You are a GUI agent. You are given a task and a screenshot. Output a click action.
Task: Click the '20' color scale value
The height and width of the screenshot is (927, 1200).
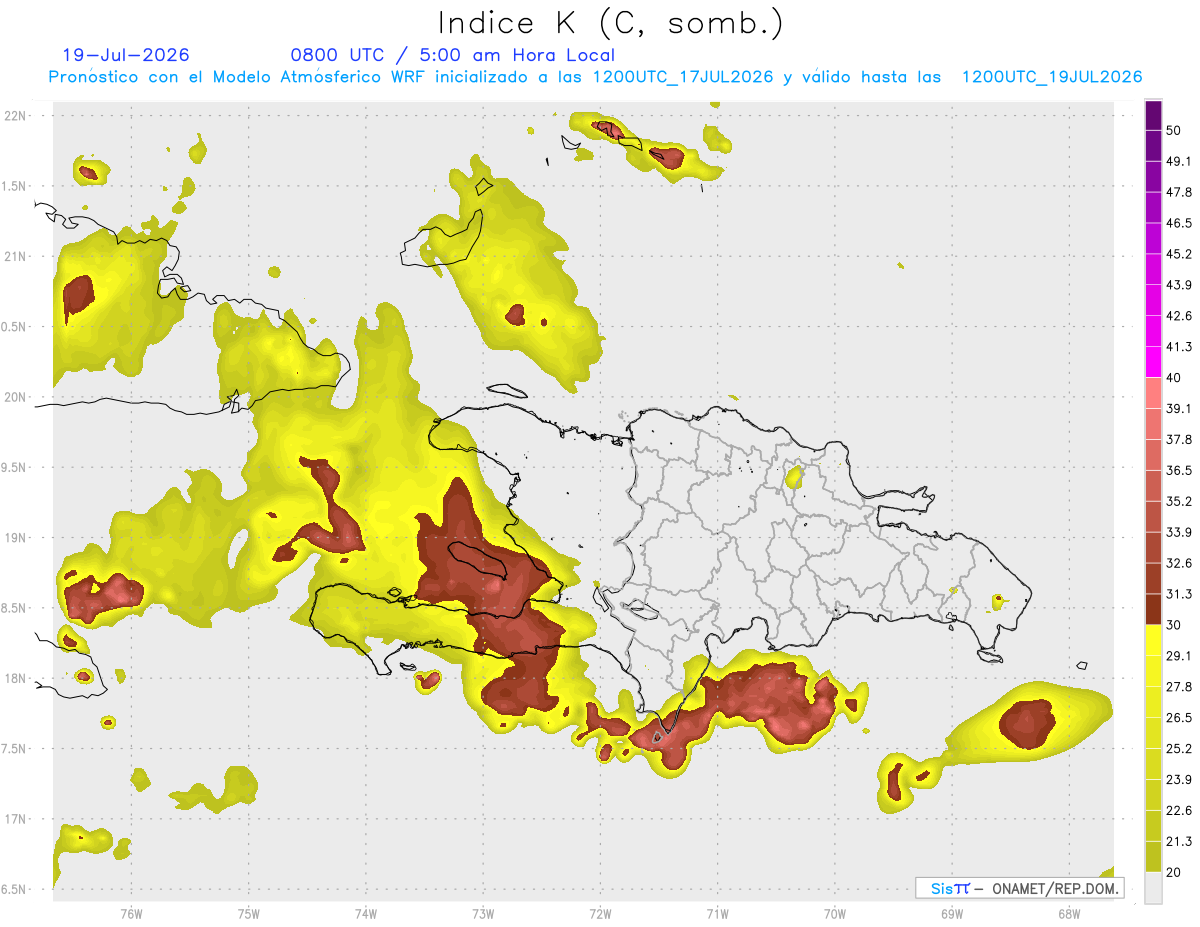[x=1174, y=872]
